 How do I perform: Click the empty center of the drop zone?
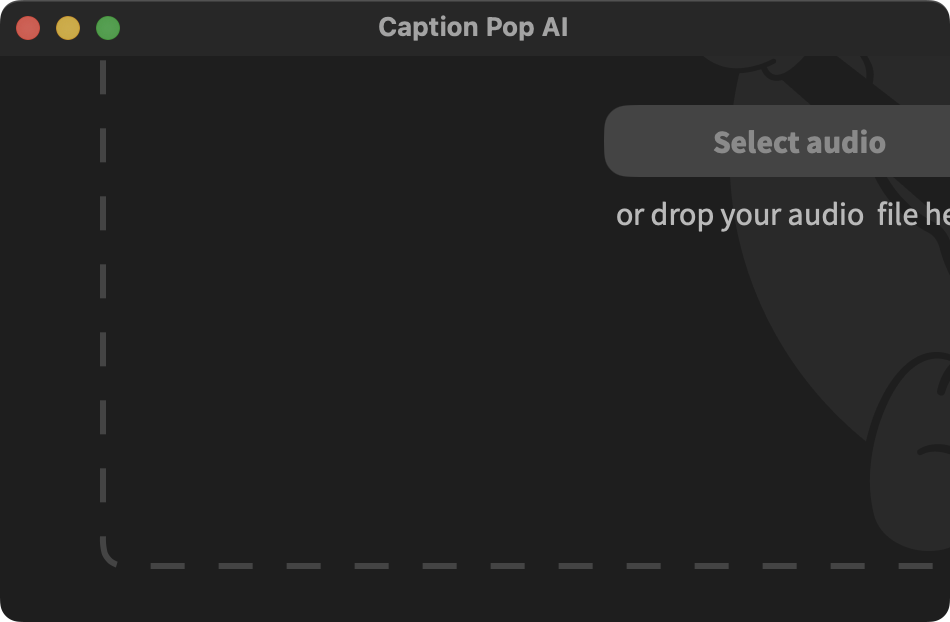pyautogui.click(x=400, y=330)
